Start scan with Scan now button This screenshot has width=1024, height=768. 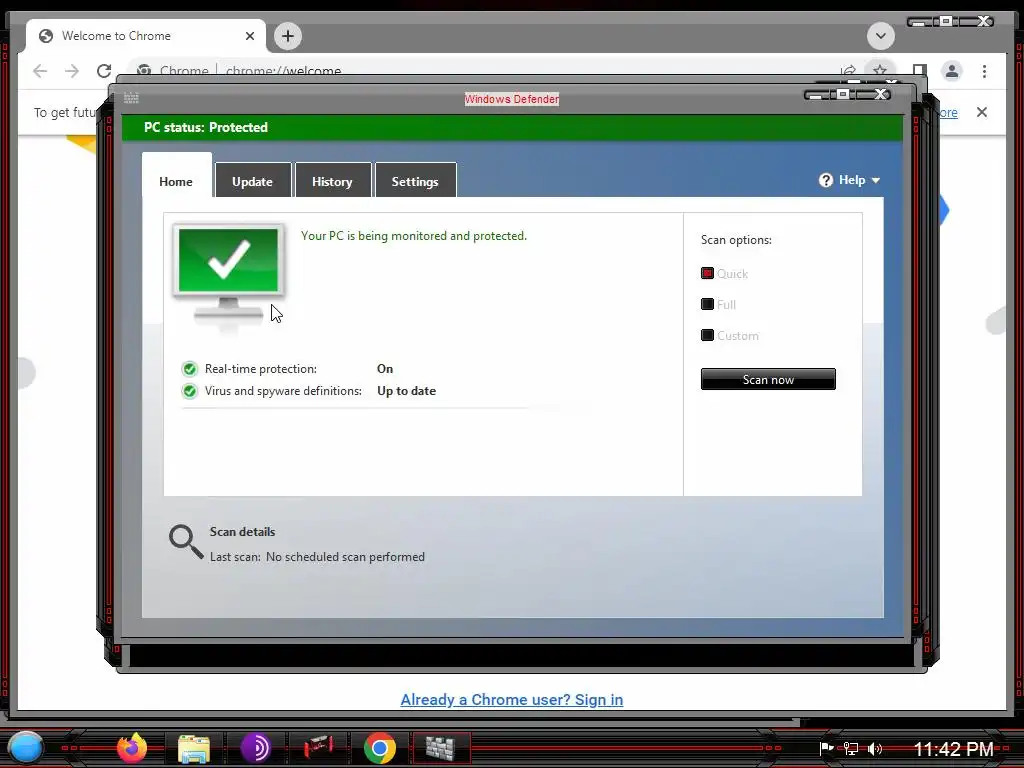[768, 379]
